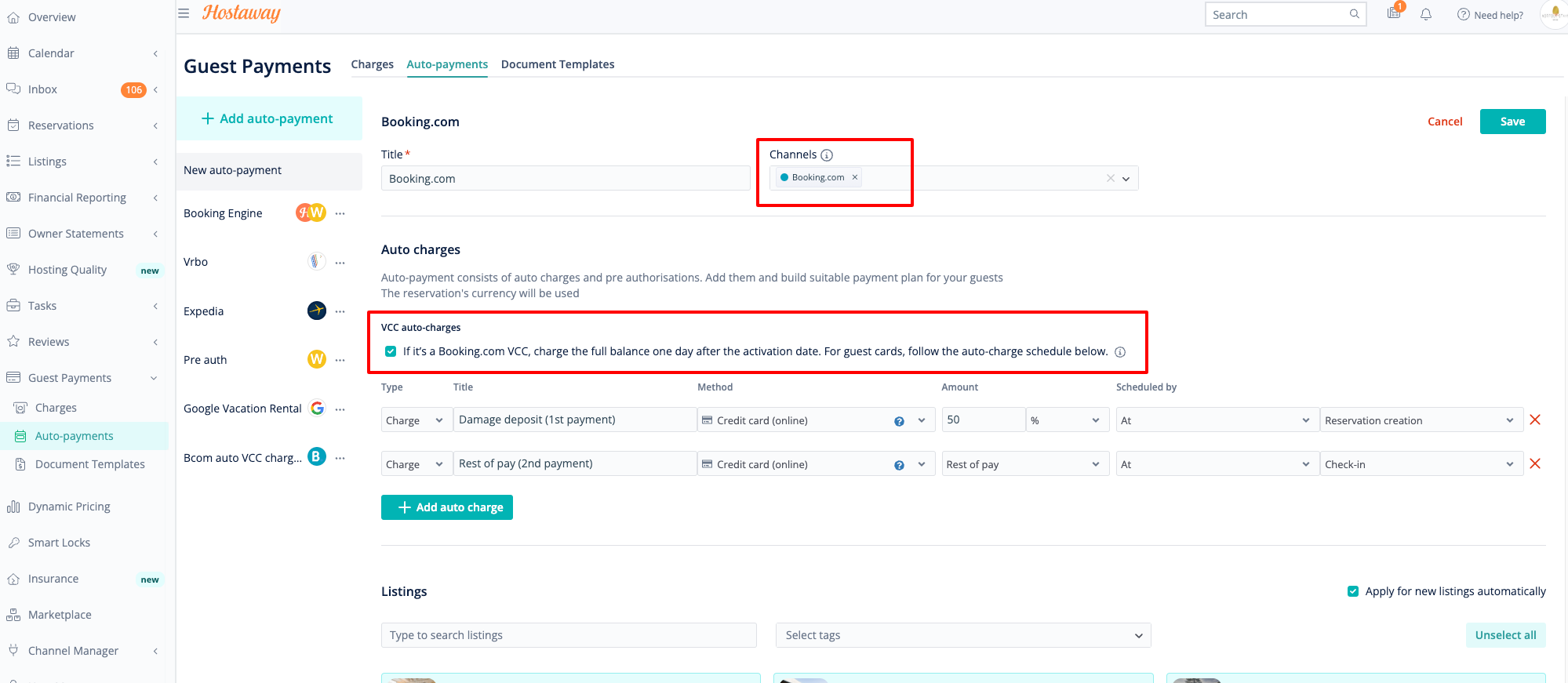The width and height of the screenshot is (1568, 683).
Task: Click help icon in Rest of pay method
Action: [899, 465]
